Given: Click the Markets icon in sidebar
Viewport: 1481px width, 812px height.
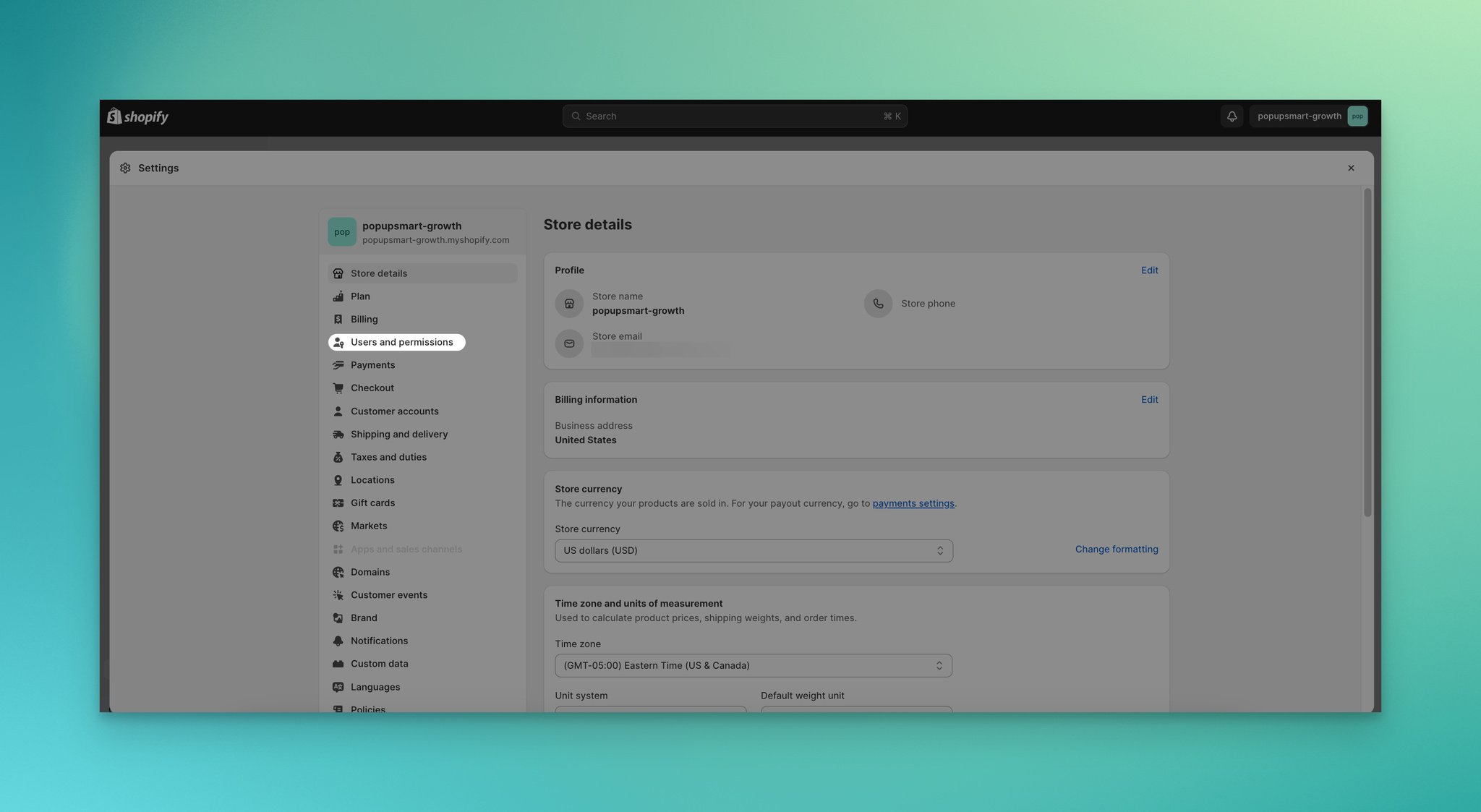Looking at the screenshot, I should (x=338, y=526).
